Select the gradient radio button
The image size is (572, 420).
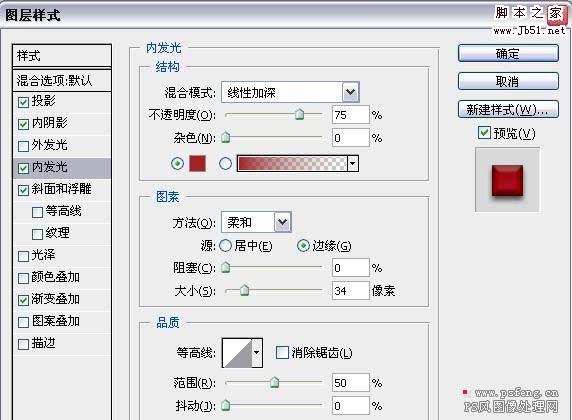(x=225, y=163)
